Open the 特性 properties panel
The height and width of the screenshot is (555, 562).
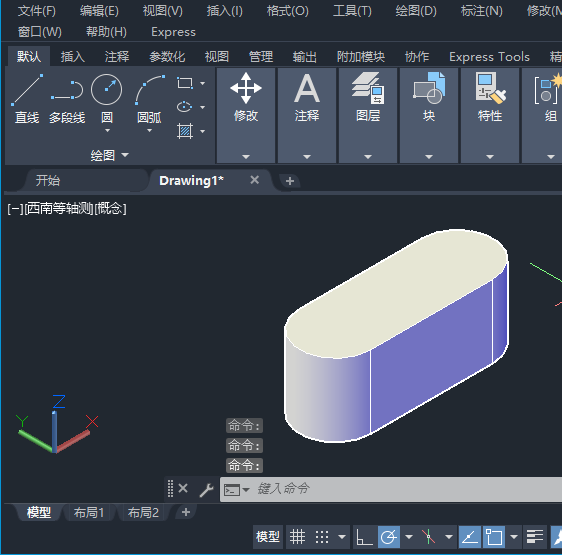tap(490, 115)
